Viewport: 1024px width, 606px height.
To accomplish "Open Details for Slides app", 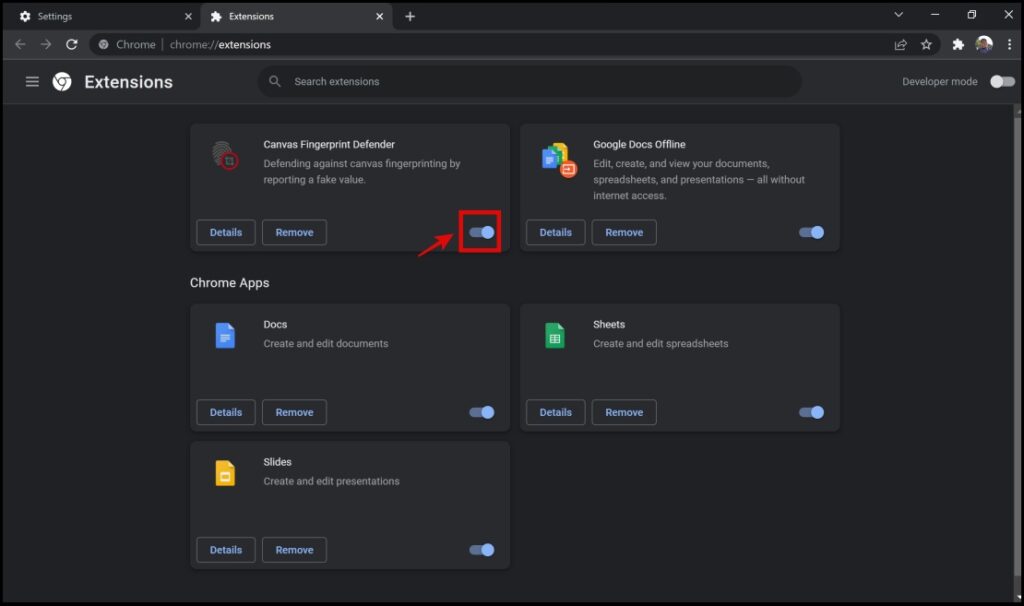I will coord(226,550).
